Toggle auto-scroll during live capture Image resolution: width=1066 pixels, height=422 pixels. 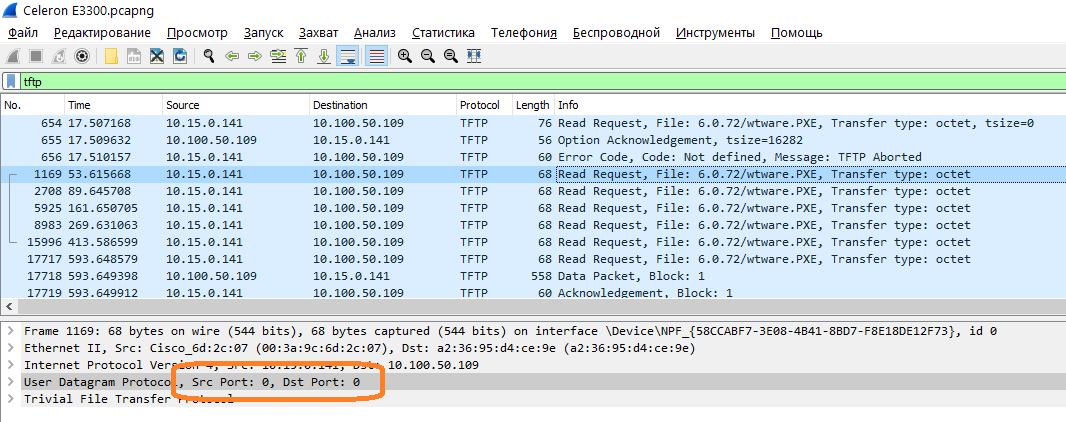pyautogui.click(x=348, y=56)
